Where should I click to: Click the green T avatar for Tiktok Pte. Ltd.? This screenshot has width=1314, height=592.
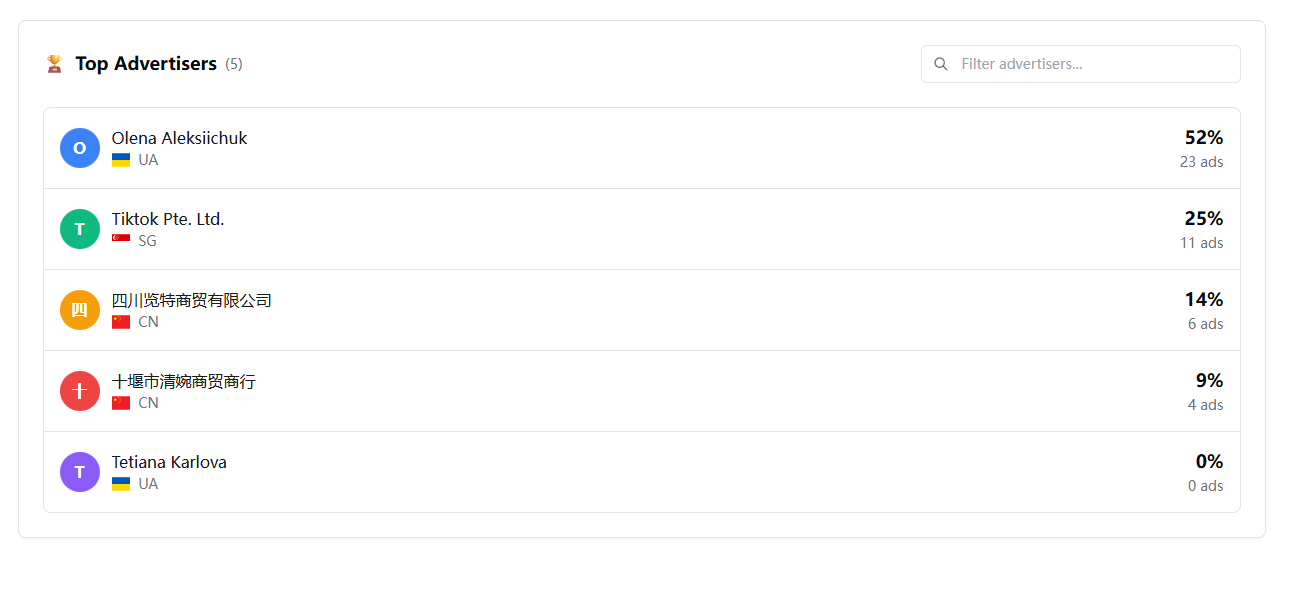click(80, 229)
